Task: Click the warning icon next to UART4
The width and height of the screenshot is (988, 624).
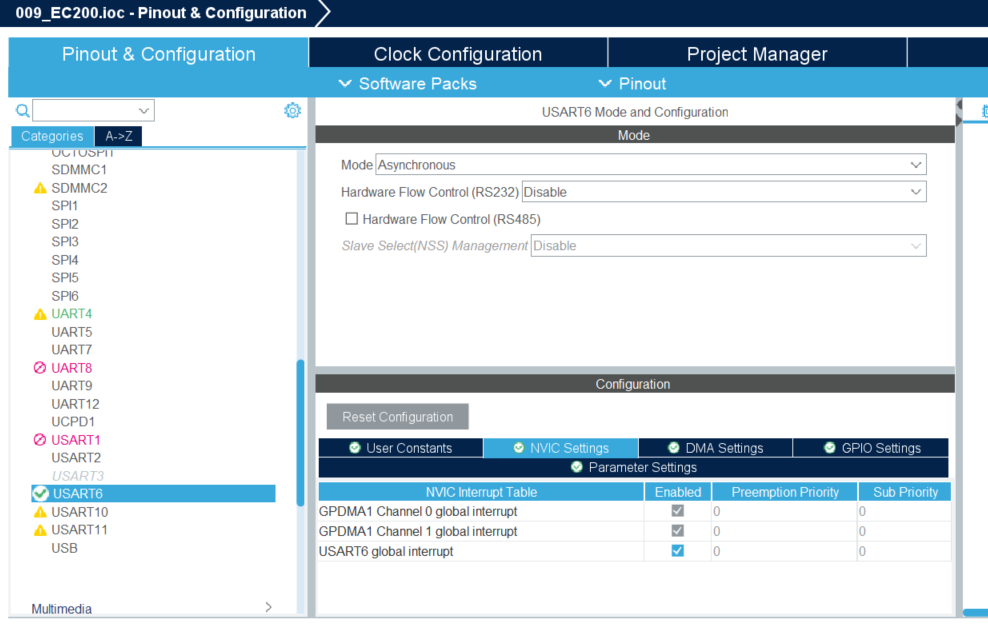Action: 40,313
